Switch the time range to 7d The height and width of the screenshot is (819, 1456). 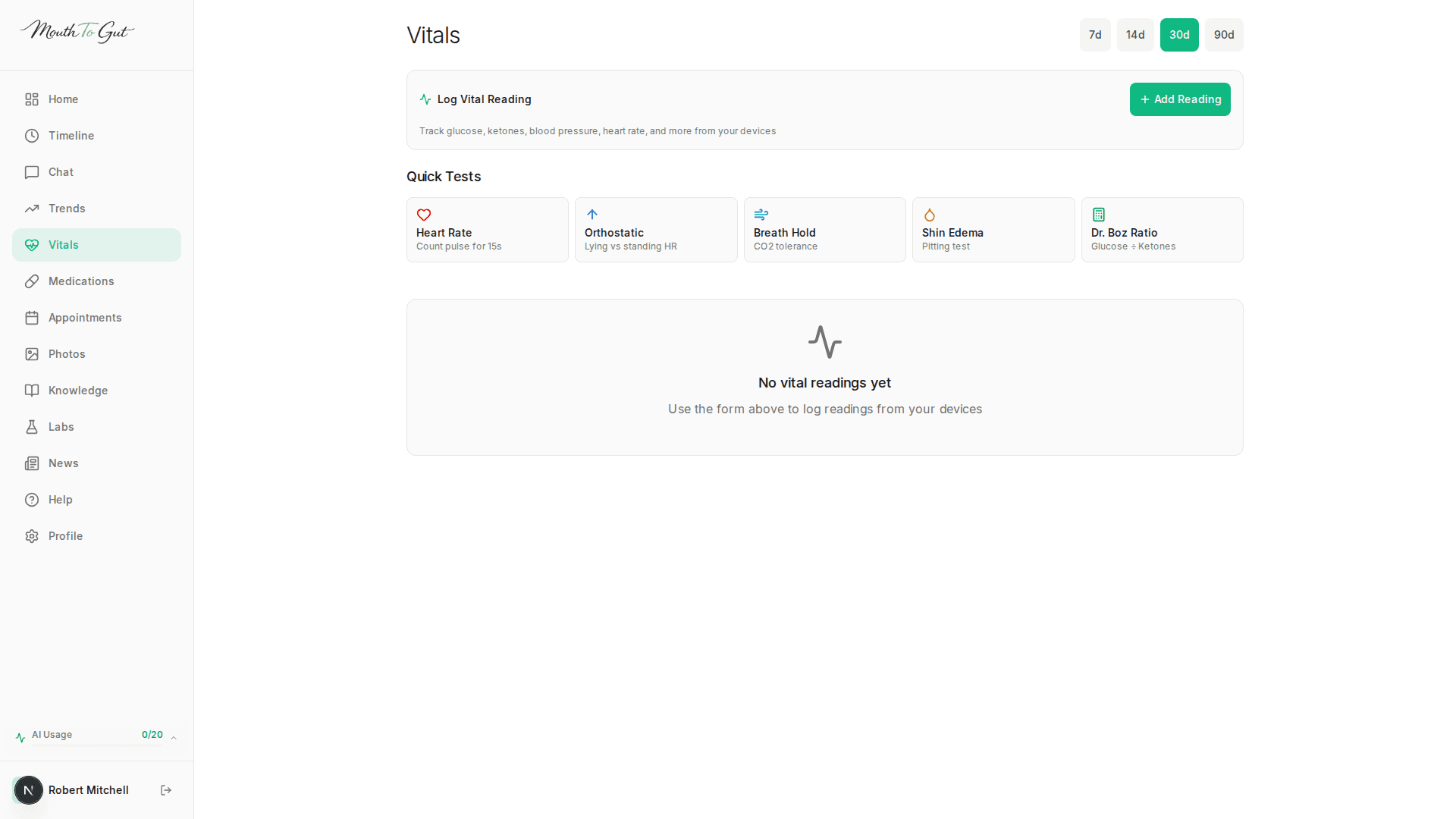(1094, 34)
